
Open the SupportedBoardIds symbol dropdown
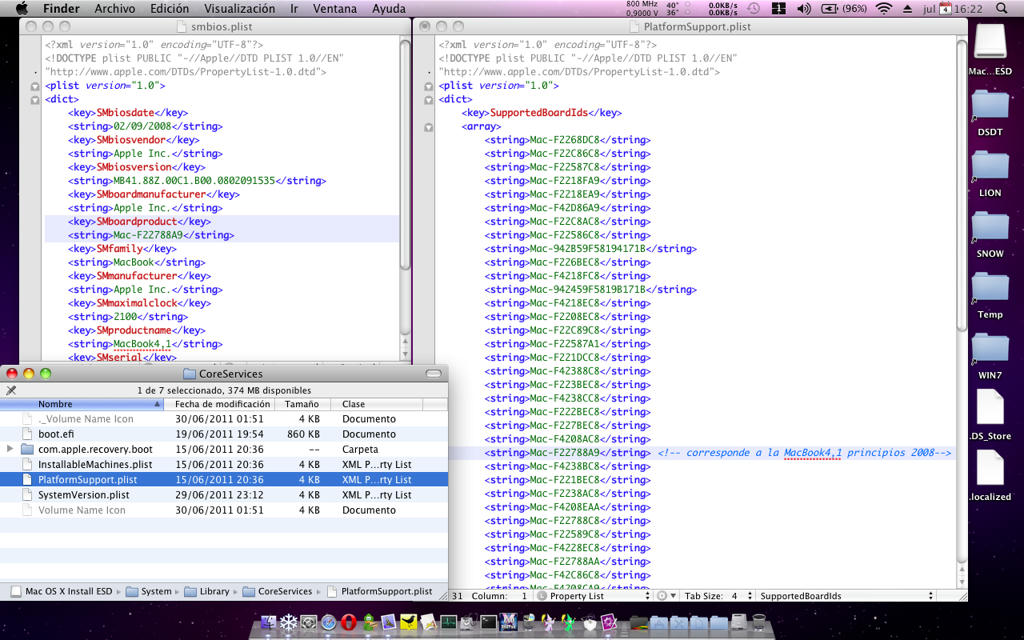[846, 596]
